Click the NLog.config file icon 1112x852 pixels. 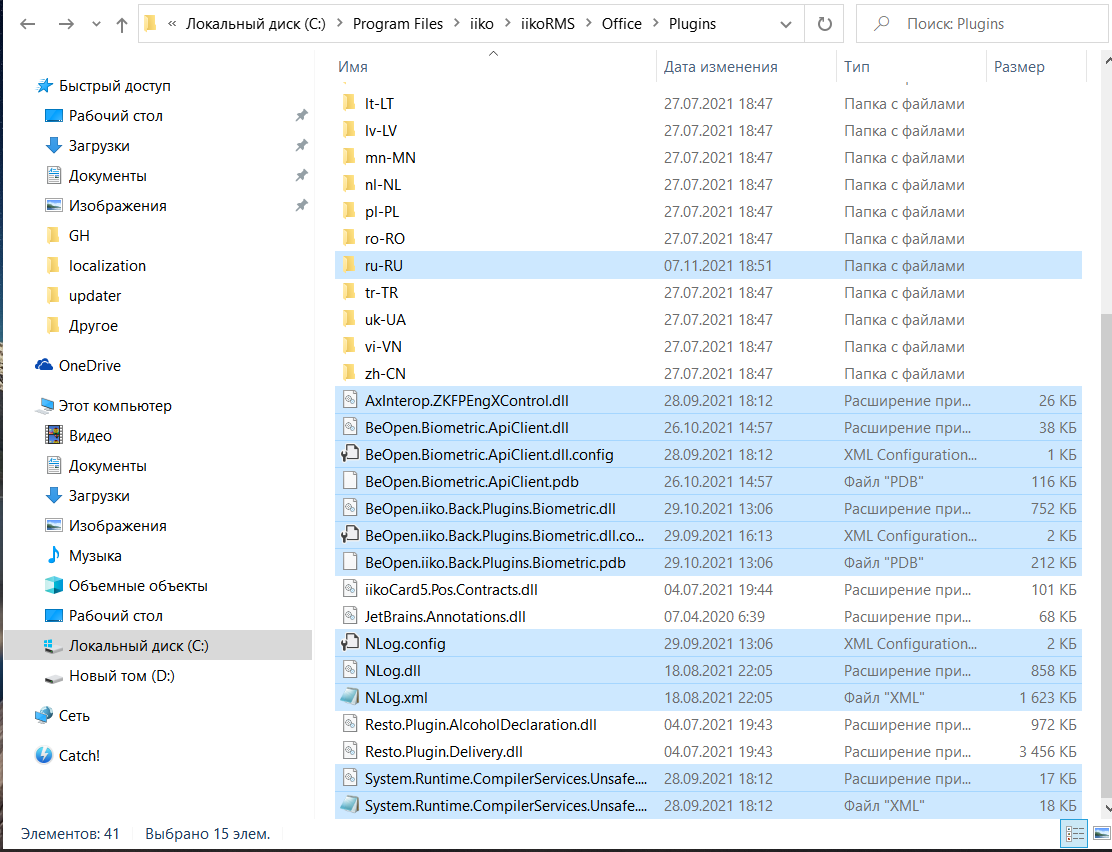[x=350, y=643]
